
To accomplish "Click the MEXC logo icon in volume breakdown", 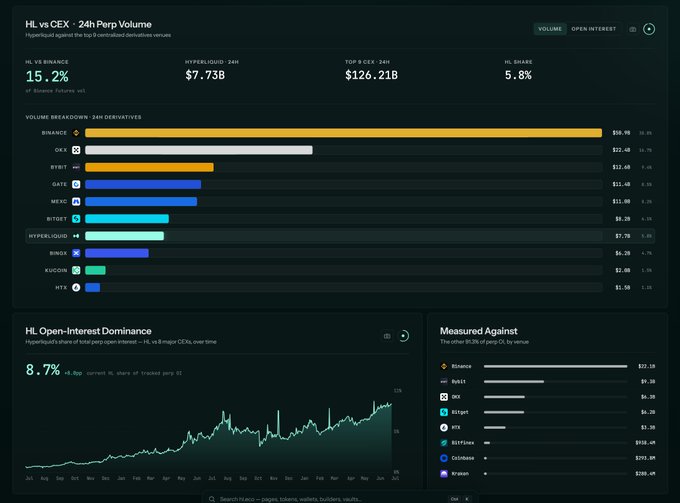I will (x=76, y=202).
